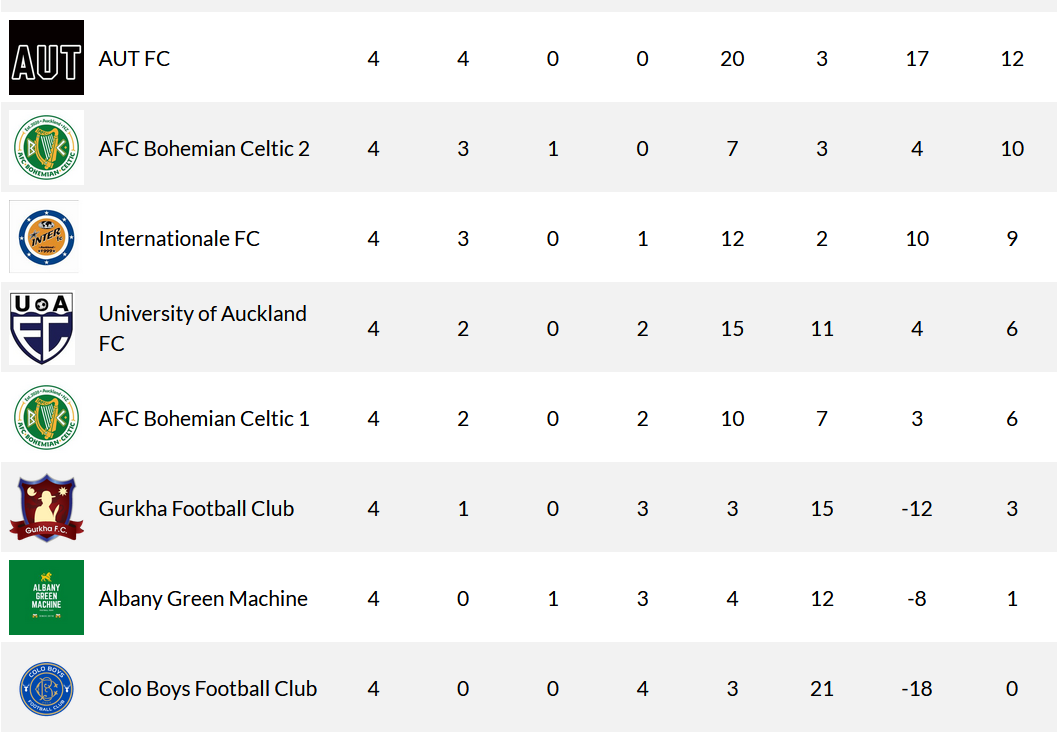Click the Albany Green Machine green logo
This screenshot has width=1058, height=734.
coord(47,597)
